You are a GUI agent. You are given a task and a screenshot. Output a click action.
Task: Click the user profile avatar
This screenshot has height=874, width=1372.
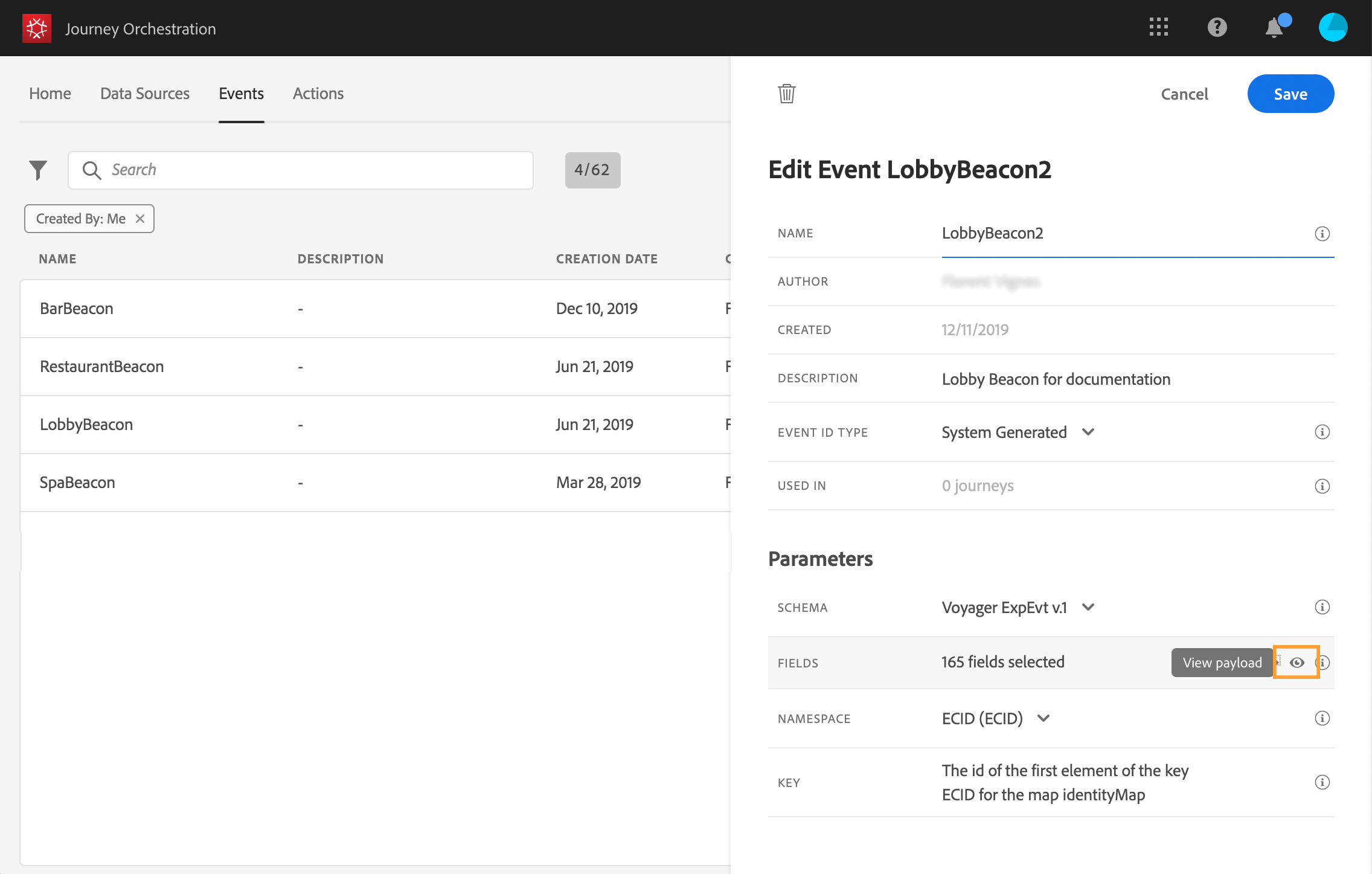(x=1333, y=28)
